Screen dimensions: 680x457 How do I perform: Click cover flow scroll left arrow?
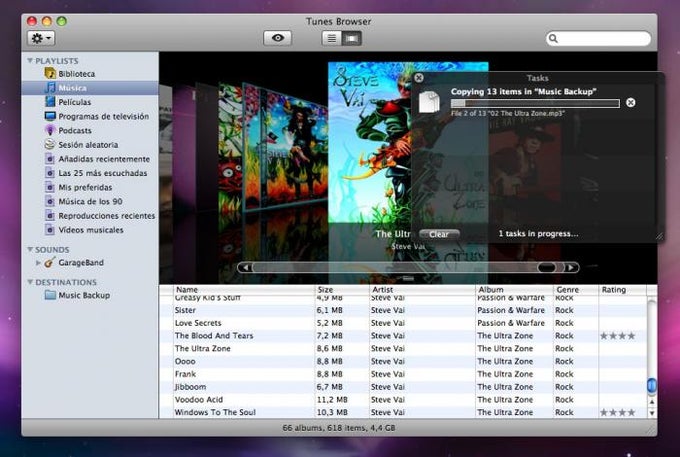(x=245, y=268)
